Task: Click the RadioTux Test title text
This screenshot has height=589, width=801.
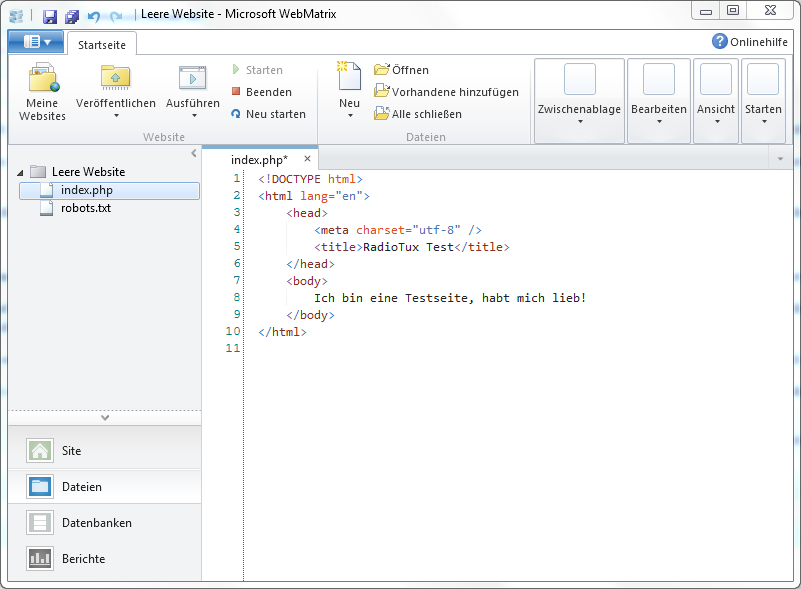Action: tap(408, 247)
